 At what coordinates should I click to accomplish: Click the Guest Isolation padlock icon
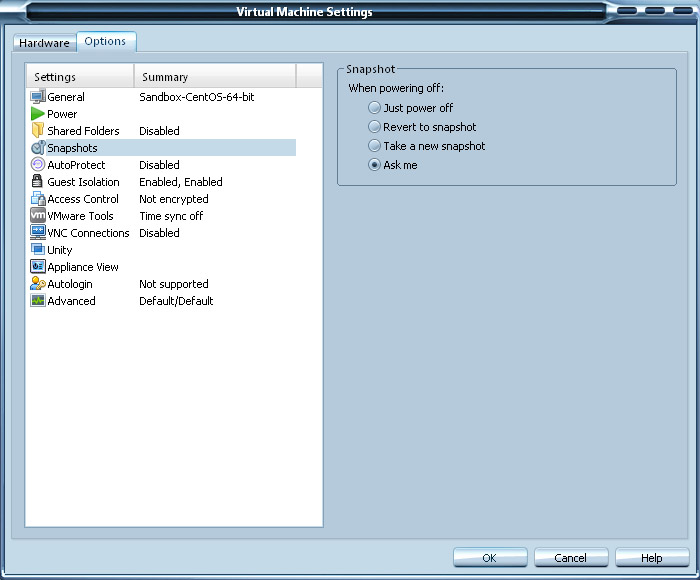click(38, 181)
